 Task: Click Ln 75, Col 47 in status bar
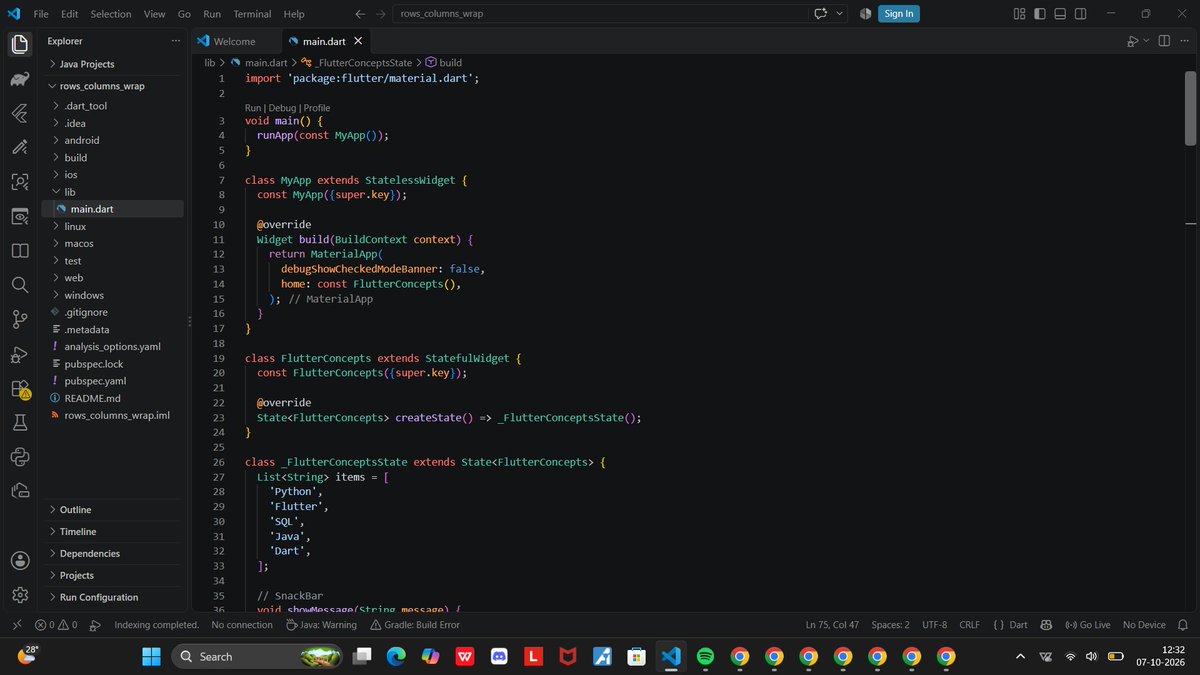click(832, 625)
